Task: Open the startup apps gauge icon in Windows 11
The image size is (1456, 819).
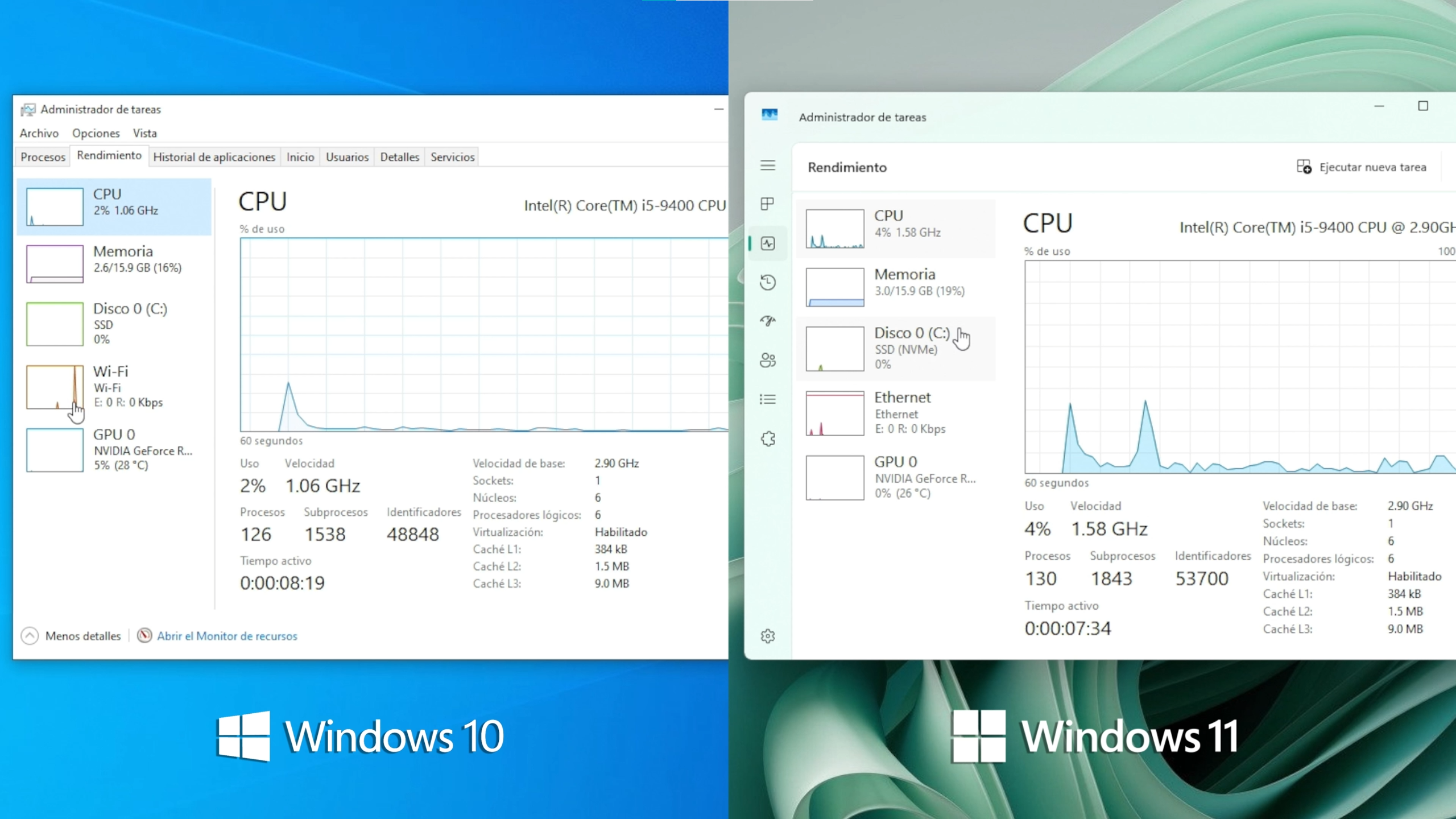Action: coord(768,321)
